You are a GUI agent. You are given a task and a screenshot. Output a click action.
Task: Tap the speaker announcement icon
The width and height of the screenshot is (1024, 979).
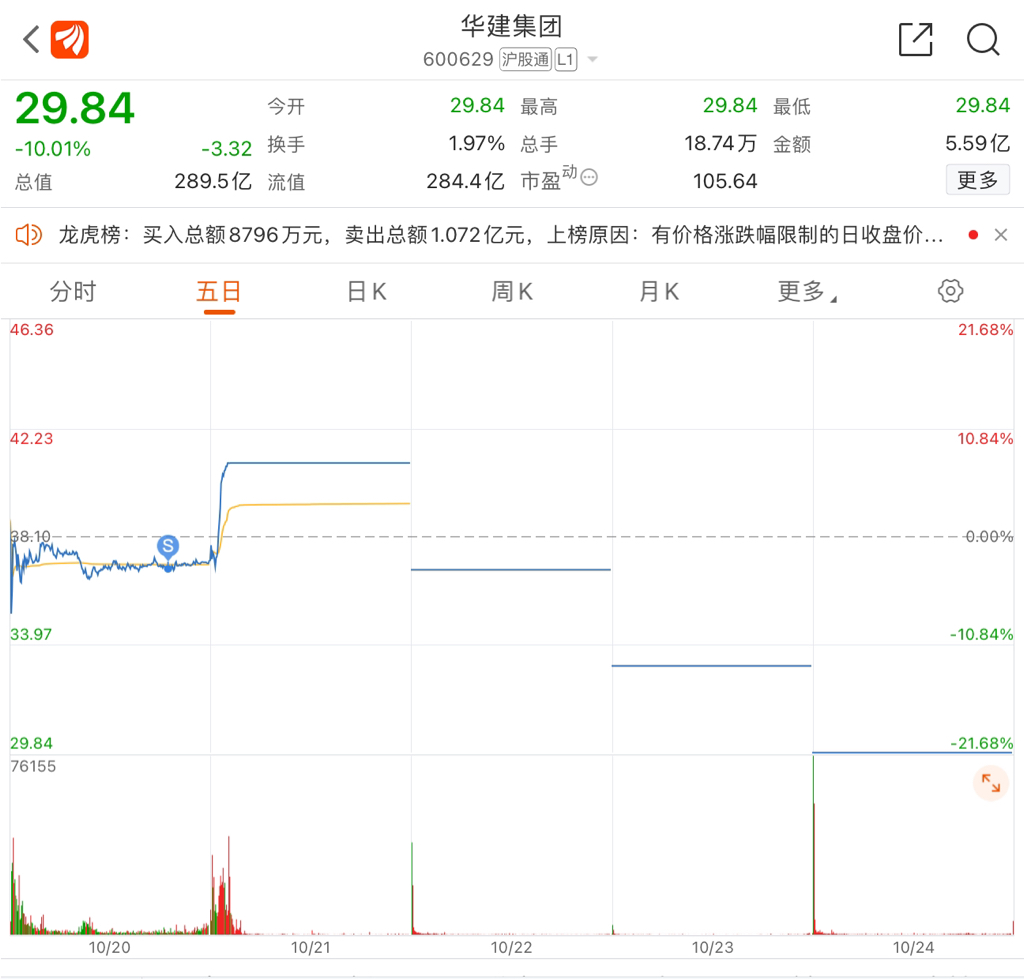coord(29,234)
